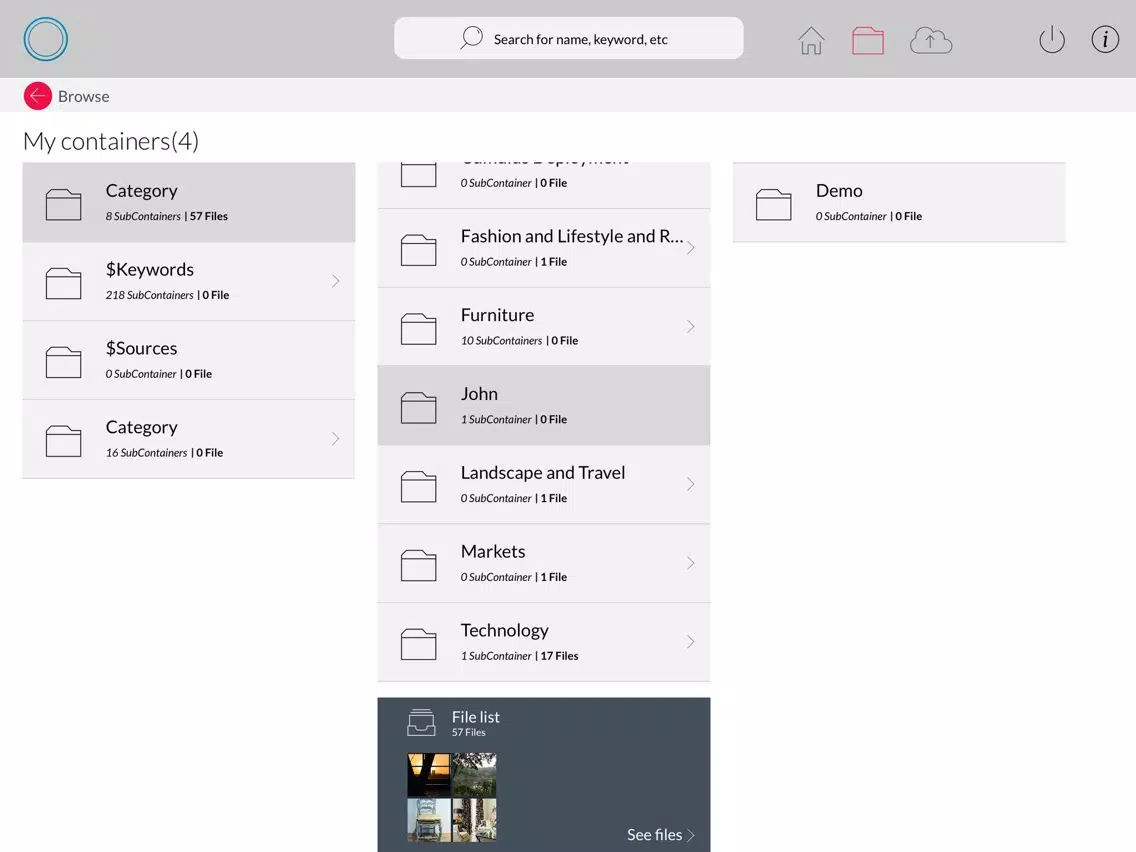Open the cloud upload icon
This screenshot has width=1136, height=852.
(930, 41)
